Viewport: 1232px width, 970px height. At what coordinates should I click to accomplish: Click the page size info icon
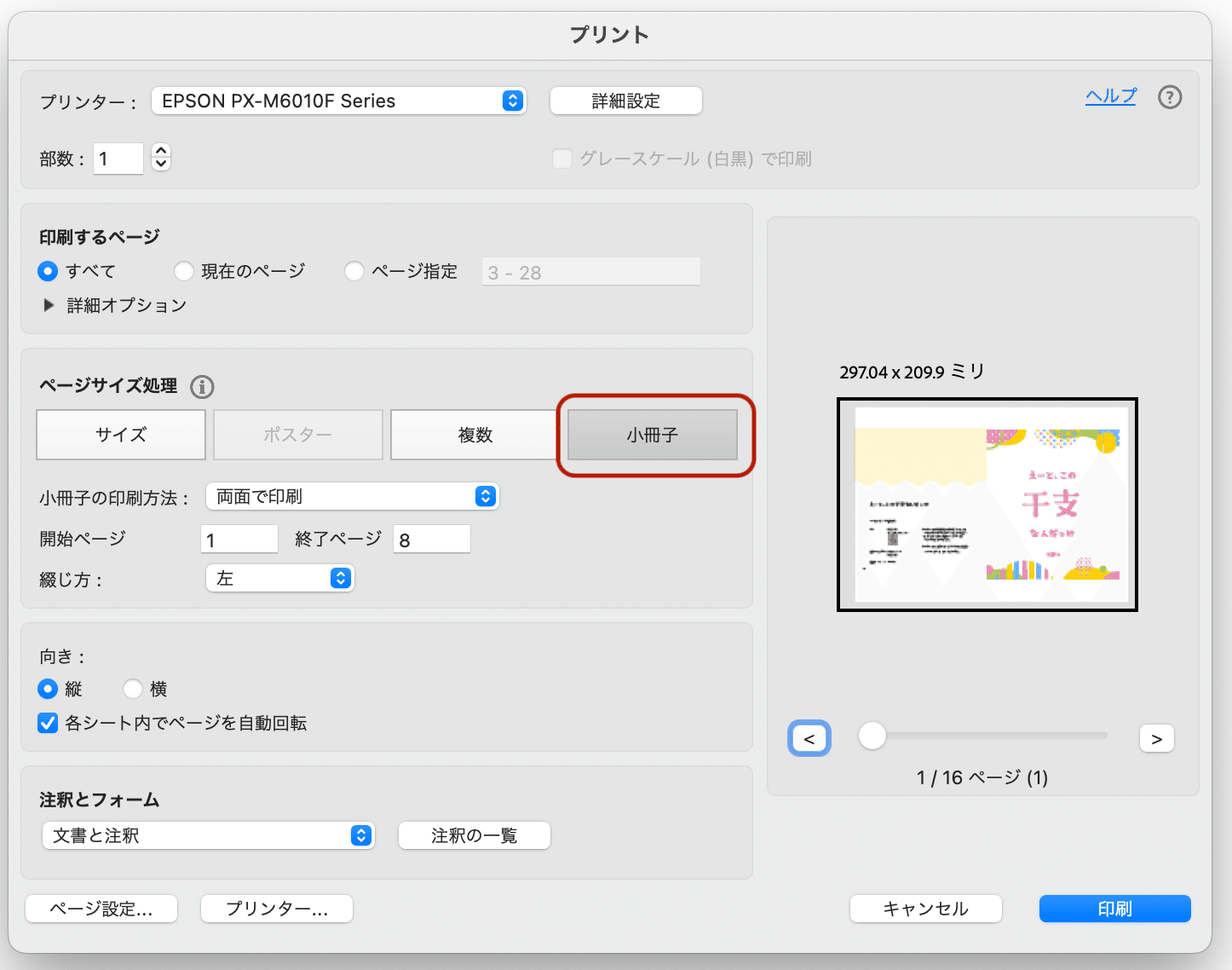point(201,386)
